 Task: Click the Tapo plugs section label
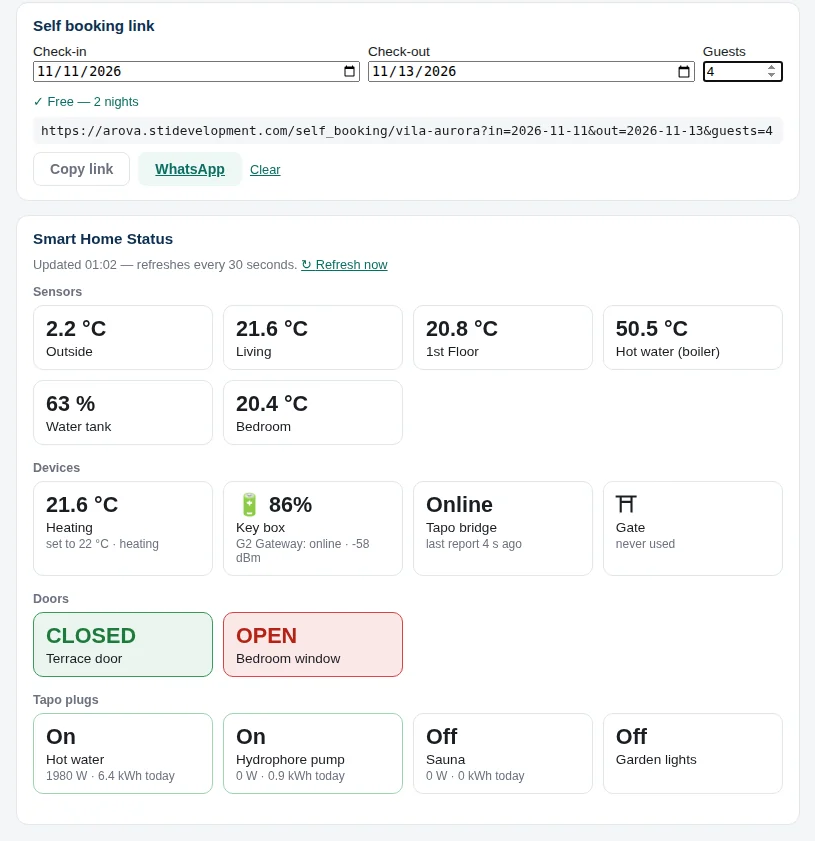click(66, 699)
